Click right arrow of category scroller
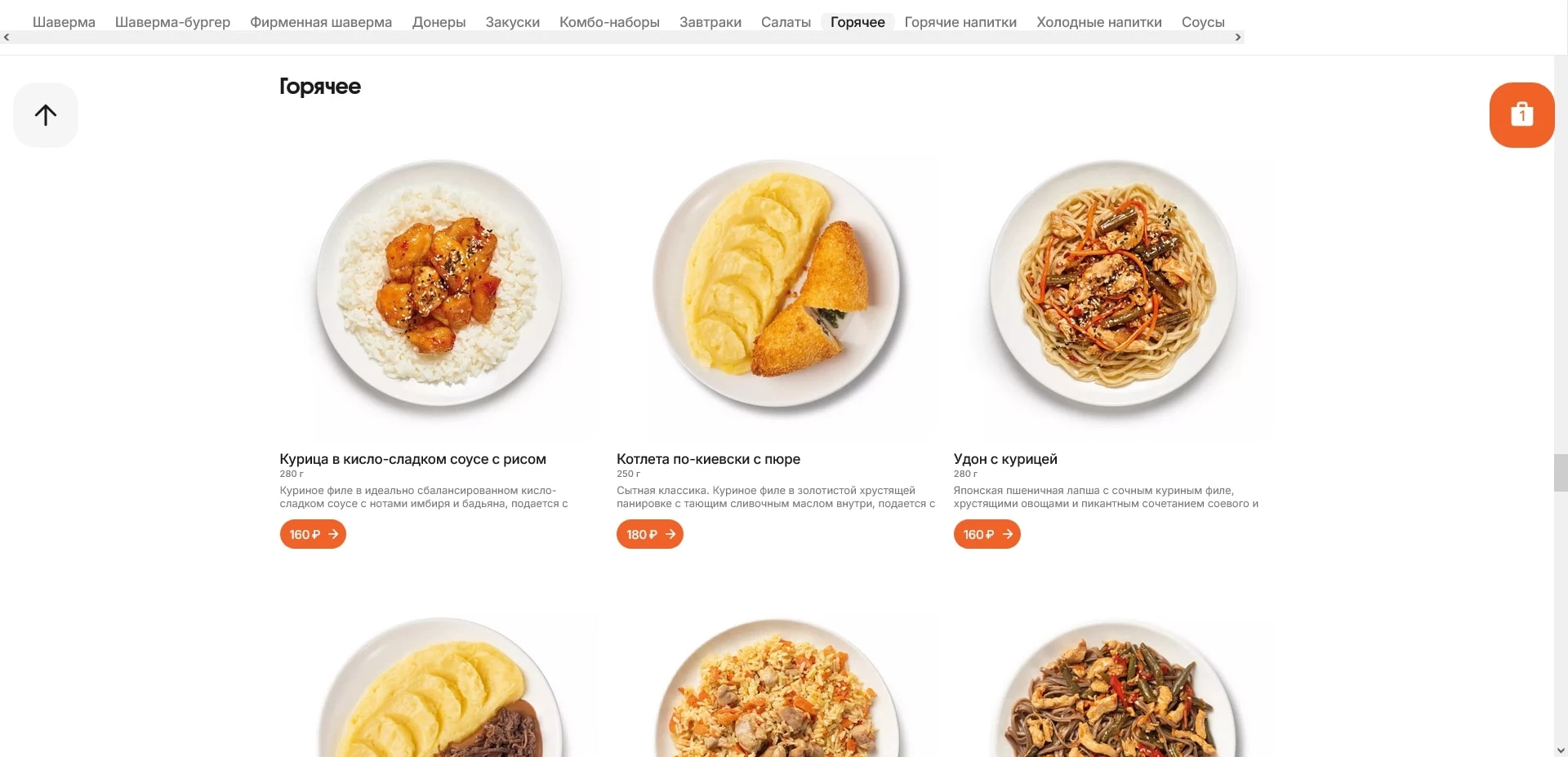This screenshot has height=757, width=1568. tap(1238, 38)
